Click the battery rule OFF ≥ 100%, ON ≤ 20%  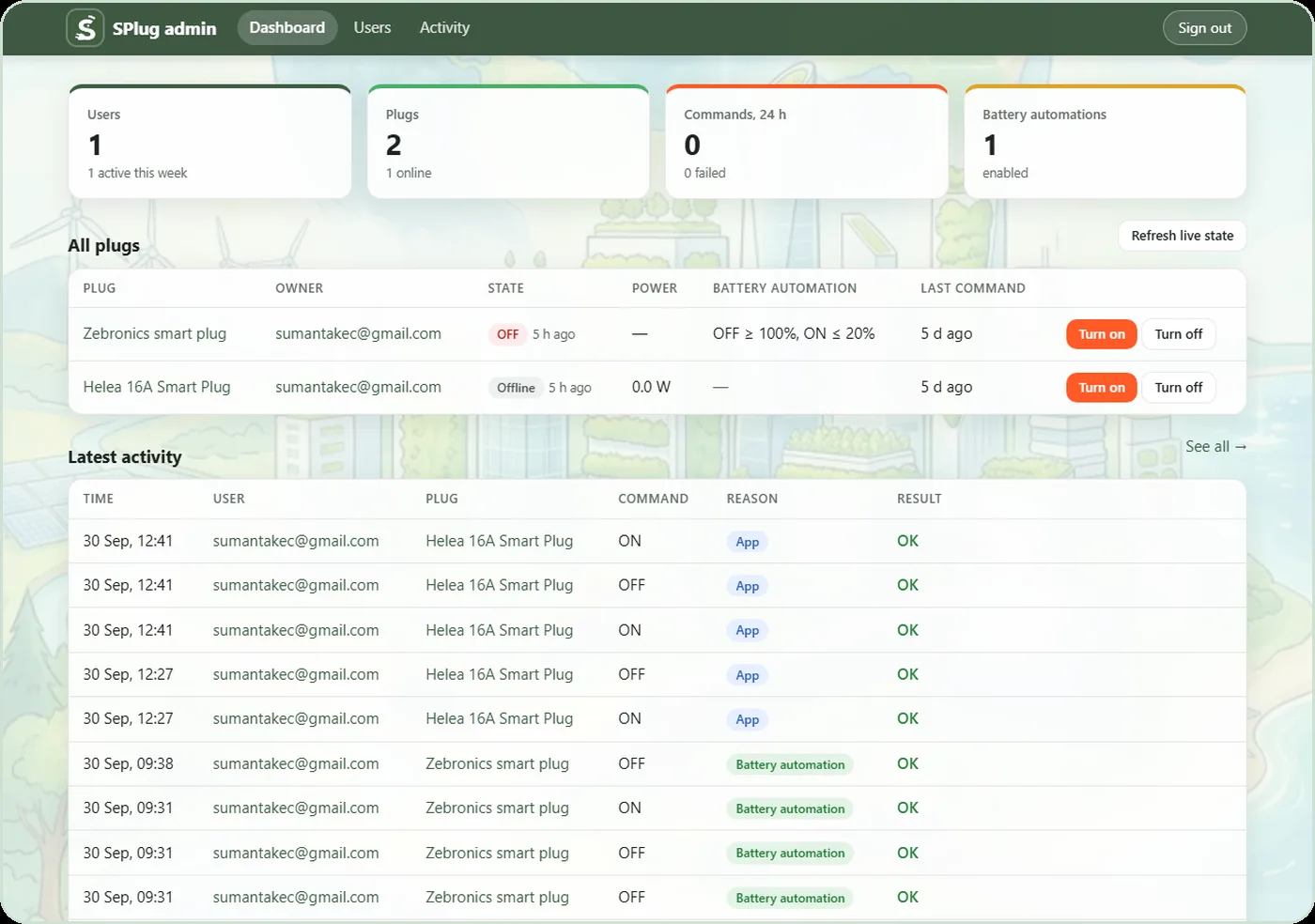tap(794, 333)
